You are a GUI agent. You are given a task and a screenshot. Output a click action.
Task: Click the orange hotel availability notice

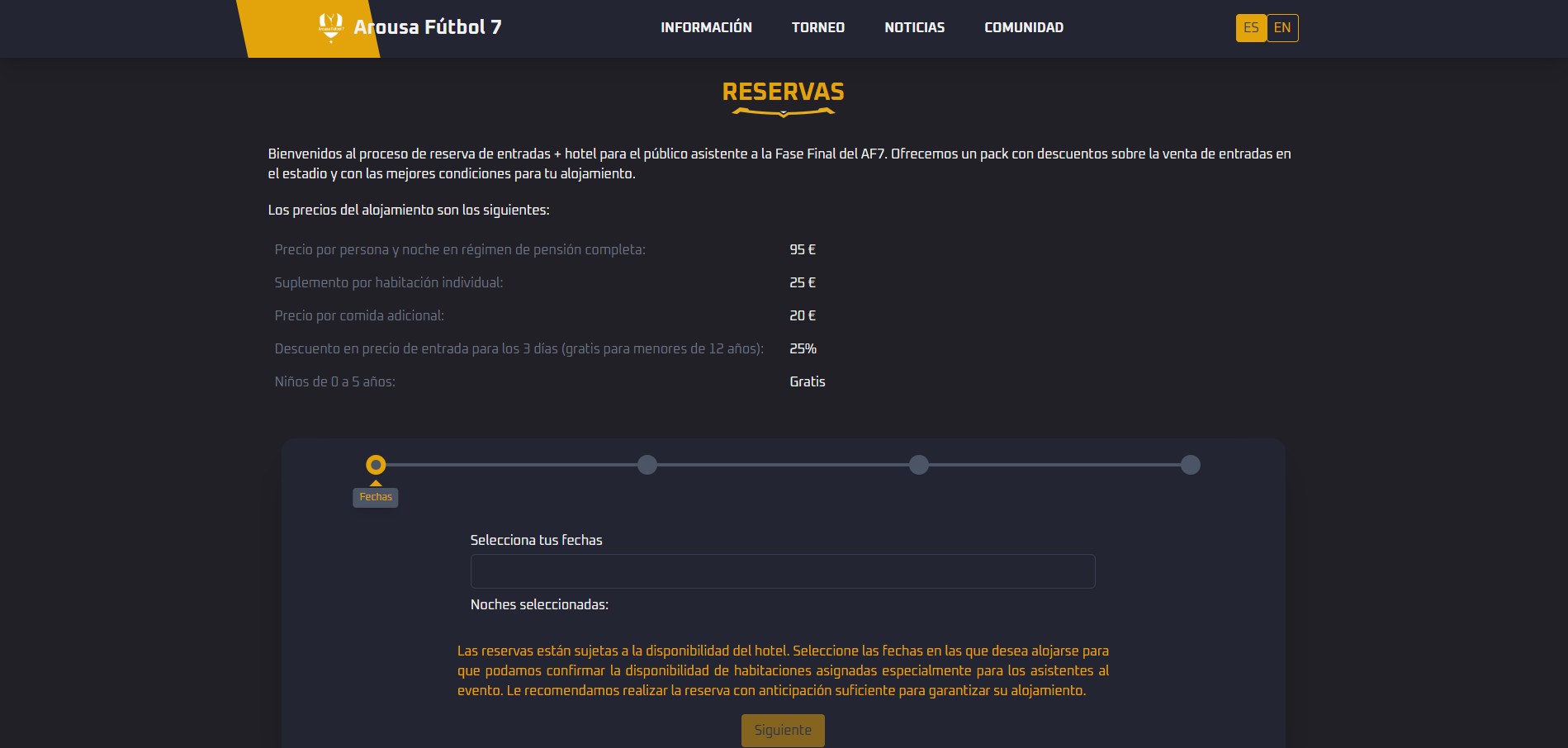783,670
